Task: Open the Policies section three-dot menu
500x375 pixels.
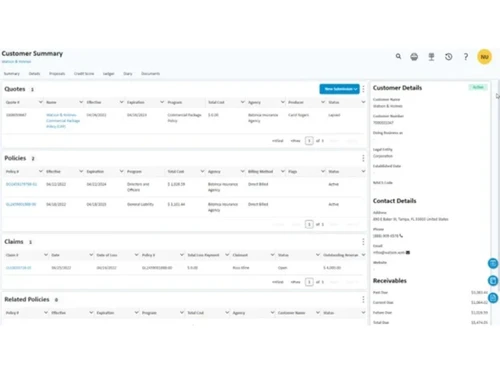Action: pyautogui.click(x=363, y=158)
